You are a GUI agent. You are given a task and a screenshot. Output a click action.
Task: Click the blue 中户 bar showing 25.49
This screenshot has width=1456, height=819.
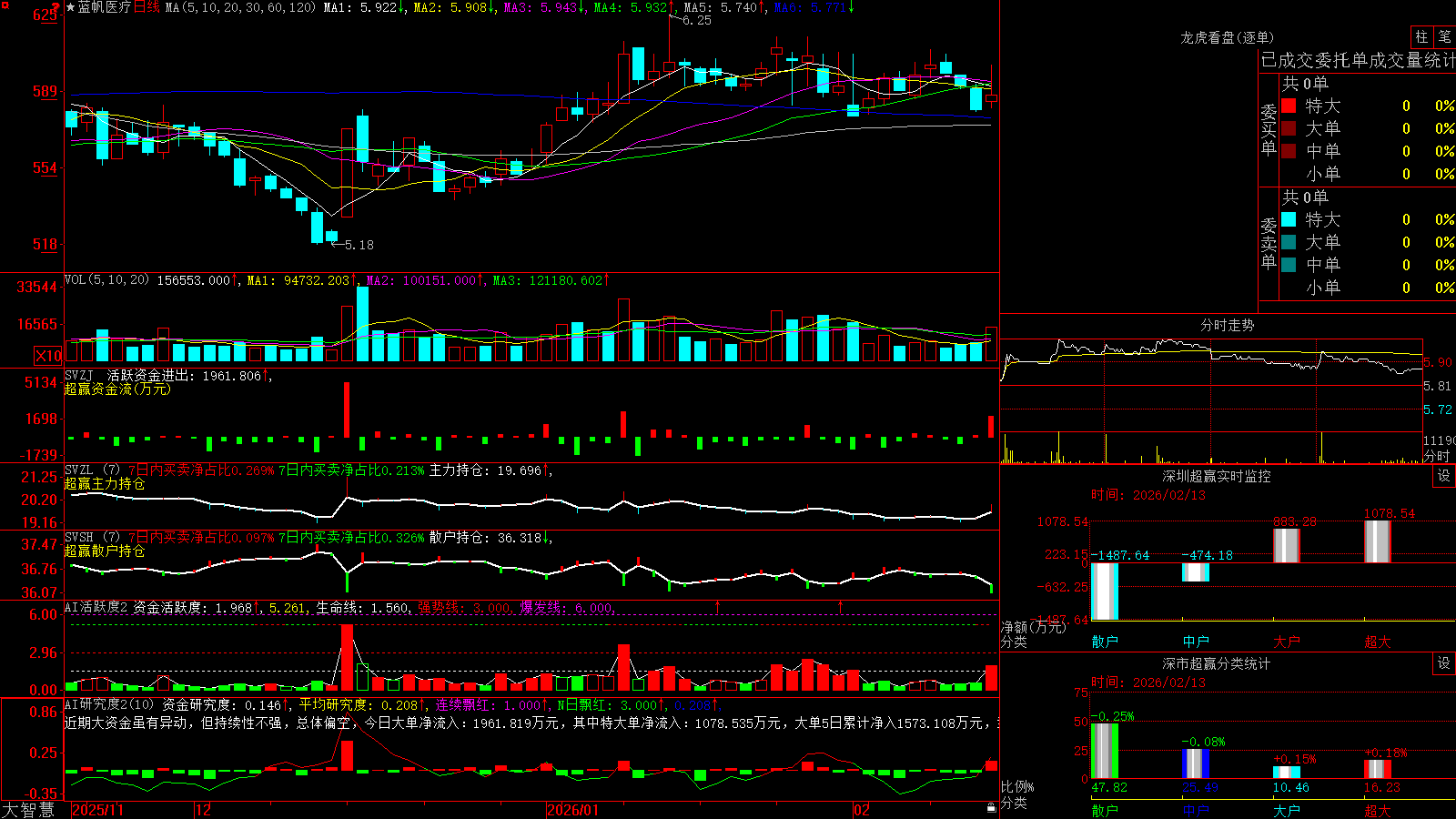click(x=1196, y=764)
